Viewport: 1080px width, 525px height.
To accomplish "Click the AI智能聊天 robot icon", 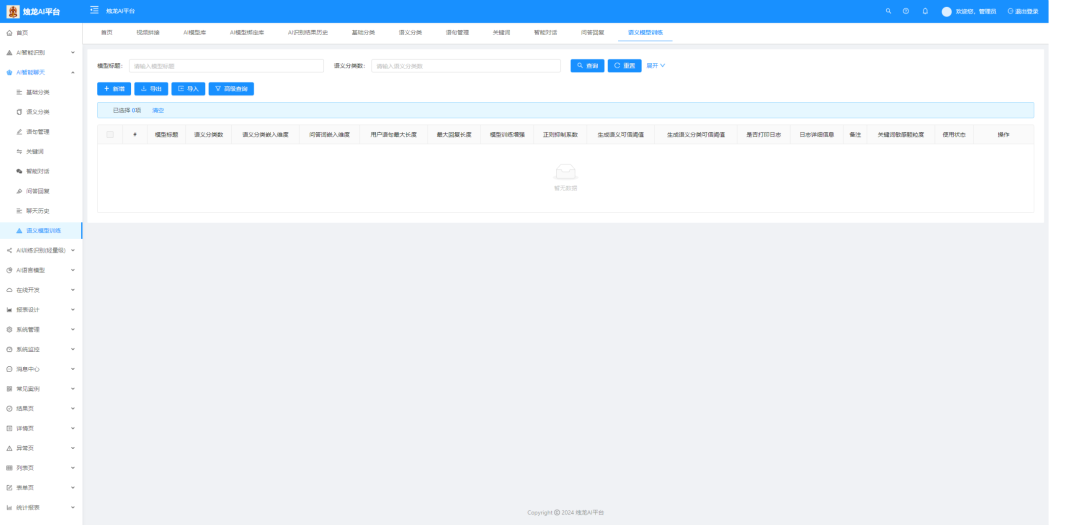I will (9, 72).
